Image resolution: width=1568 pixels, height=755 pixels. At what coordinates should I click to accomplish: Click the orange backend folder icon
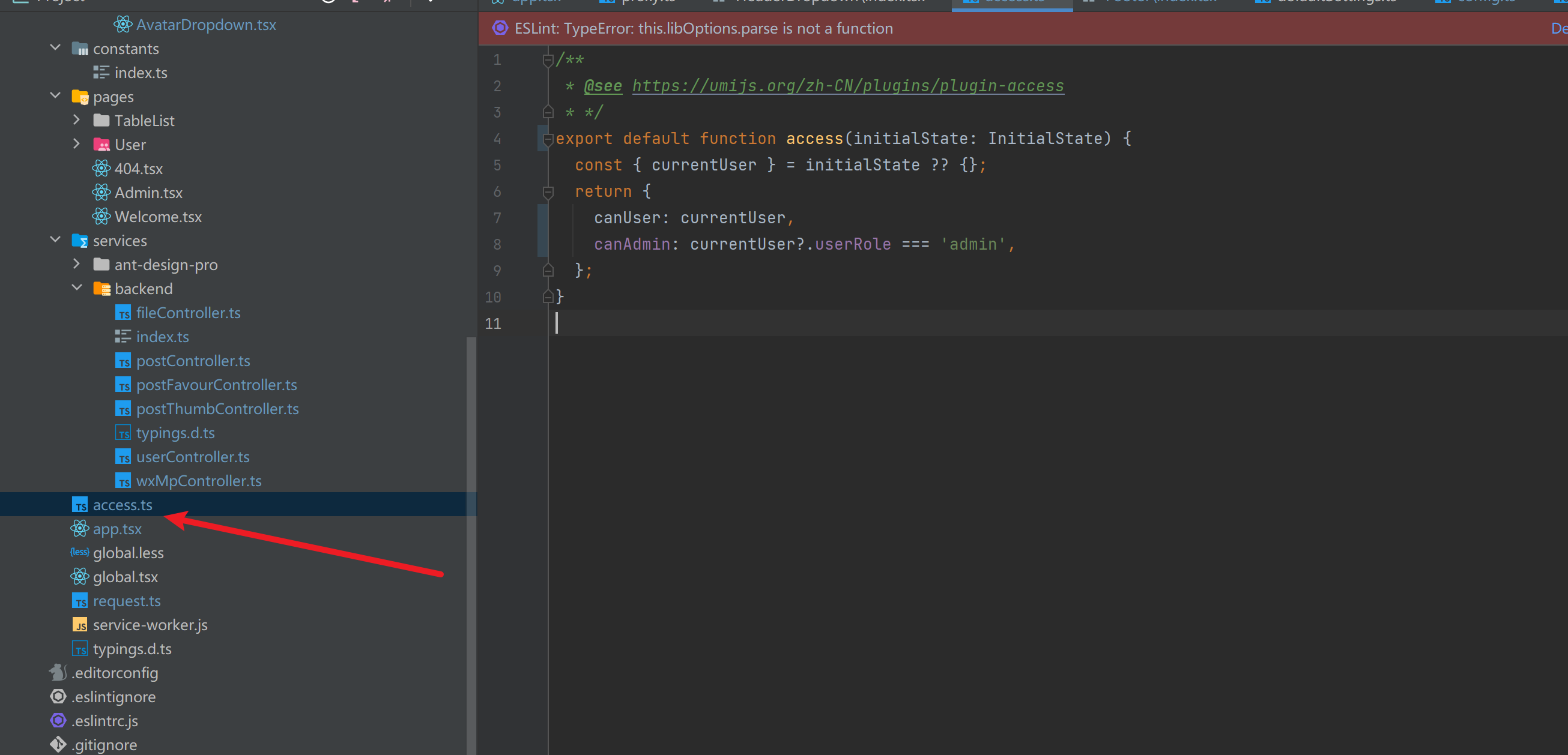pos(101,289)
